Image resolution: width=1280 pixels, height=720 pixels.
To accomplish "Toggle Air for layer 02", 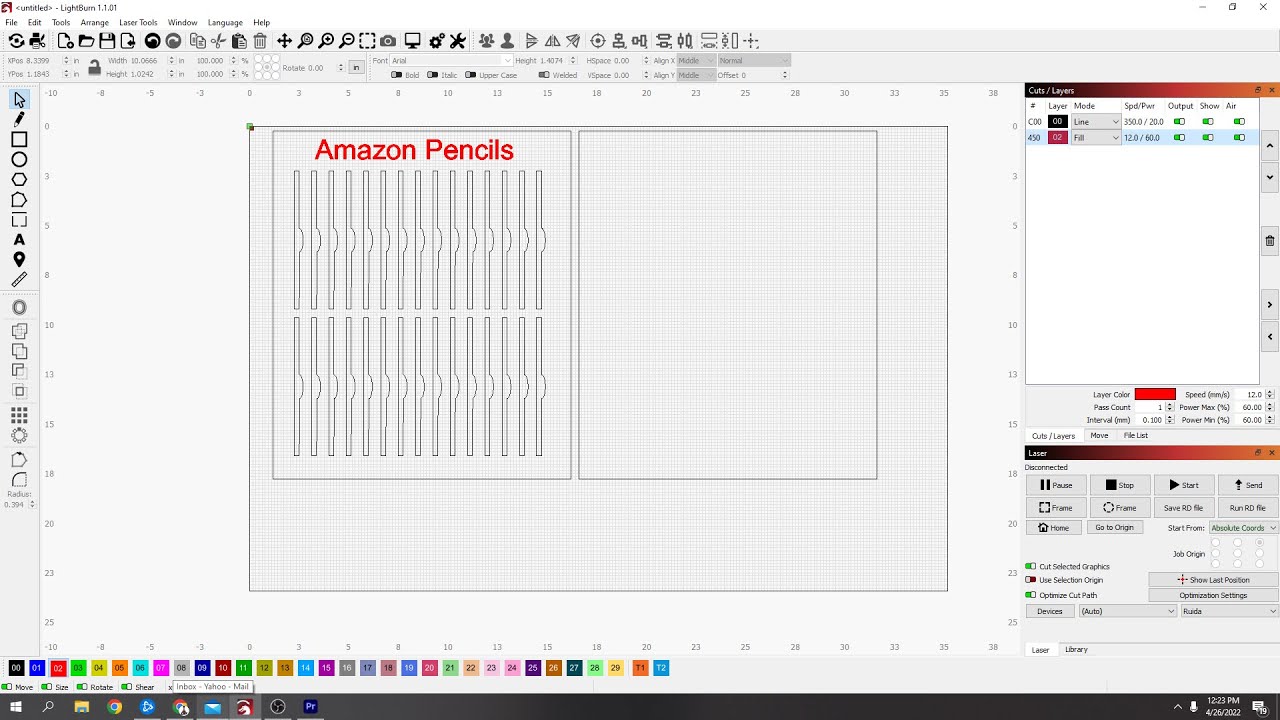I will [1239, 138].
